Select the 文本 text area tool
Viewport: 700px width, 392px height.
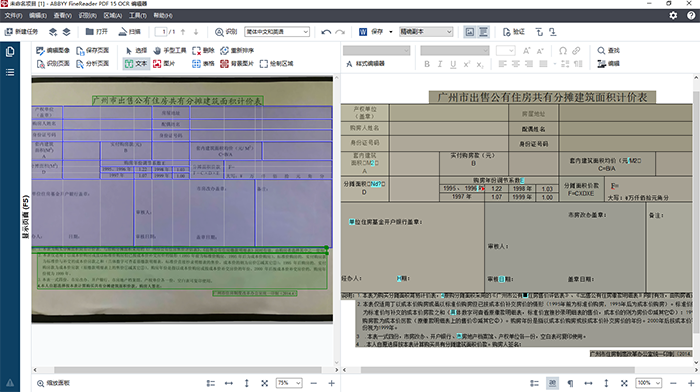pos(136,63)
